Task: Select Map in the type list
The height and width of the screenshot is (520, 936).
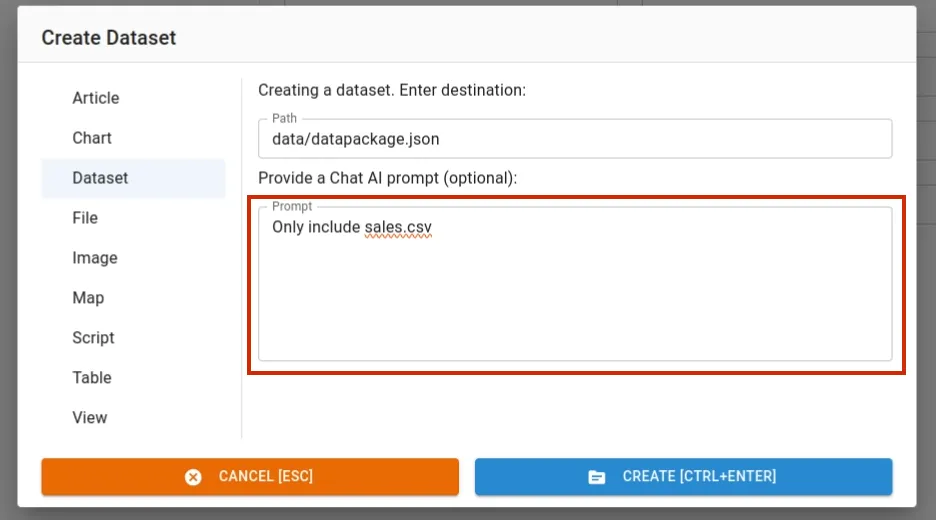Action: (88, 298)
